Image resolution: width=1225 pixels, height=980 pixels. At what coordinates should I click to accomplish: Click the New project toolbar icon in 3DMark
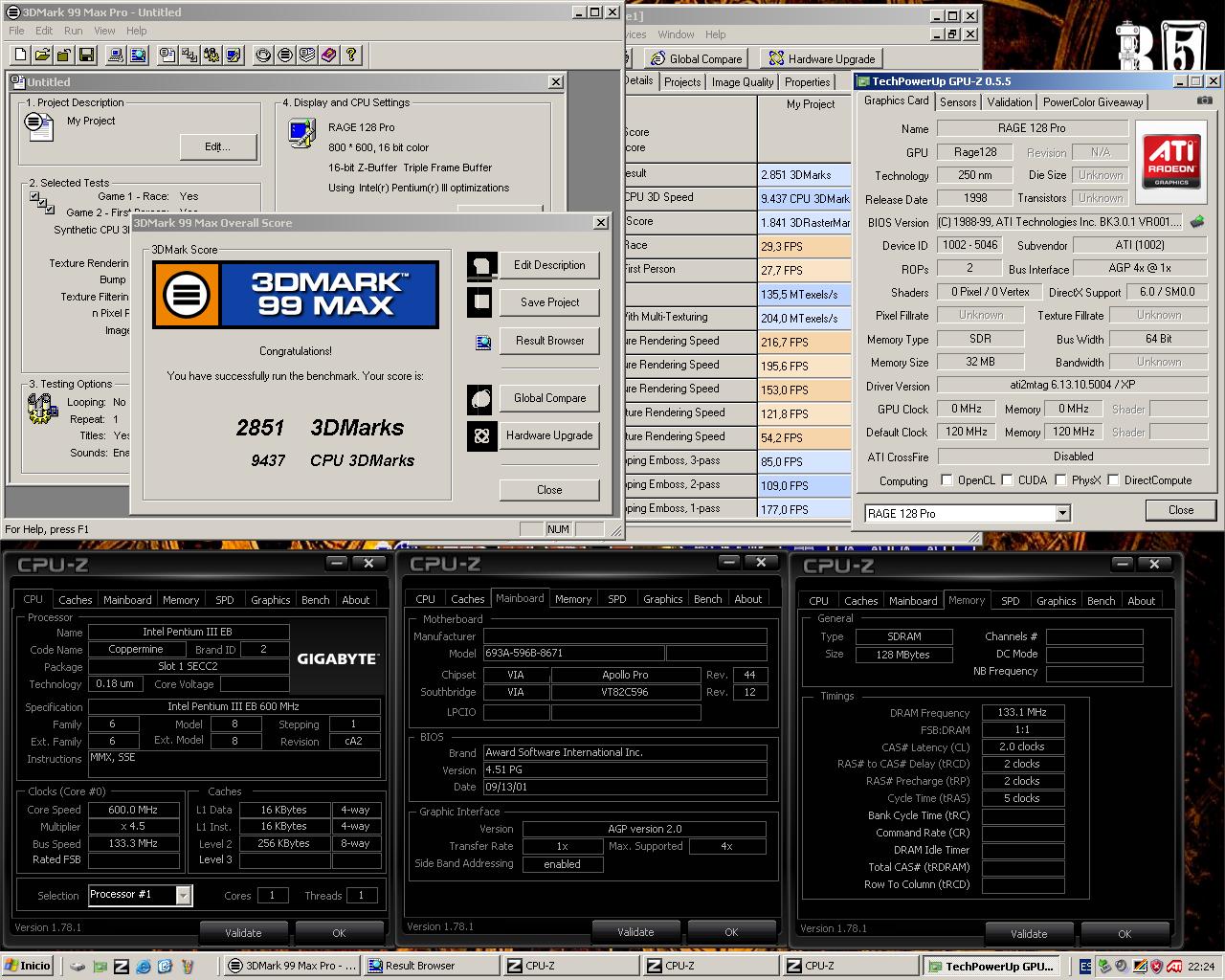20,55
